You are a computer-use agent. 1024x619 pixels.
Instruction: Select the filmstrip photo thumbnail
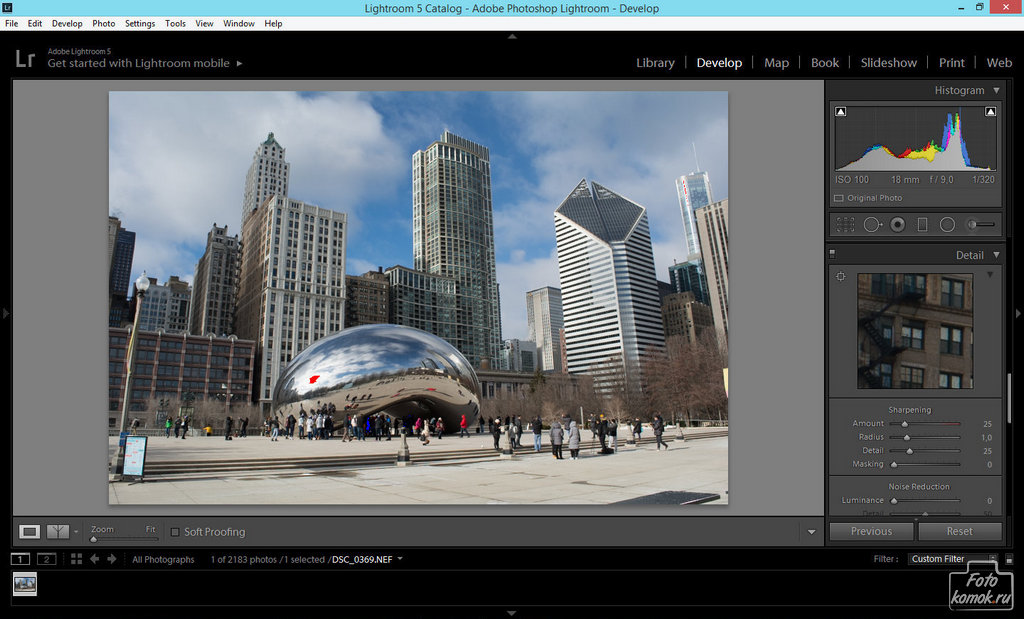(25, 584)
